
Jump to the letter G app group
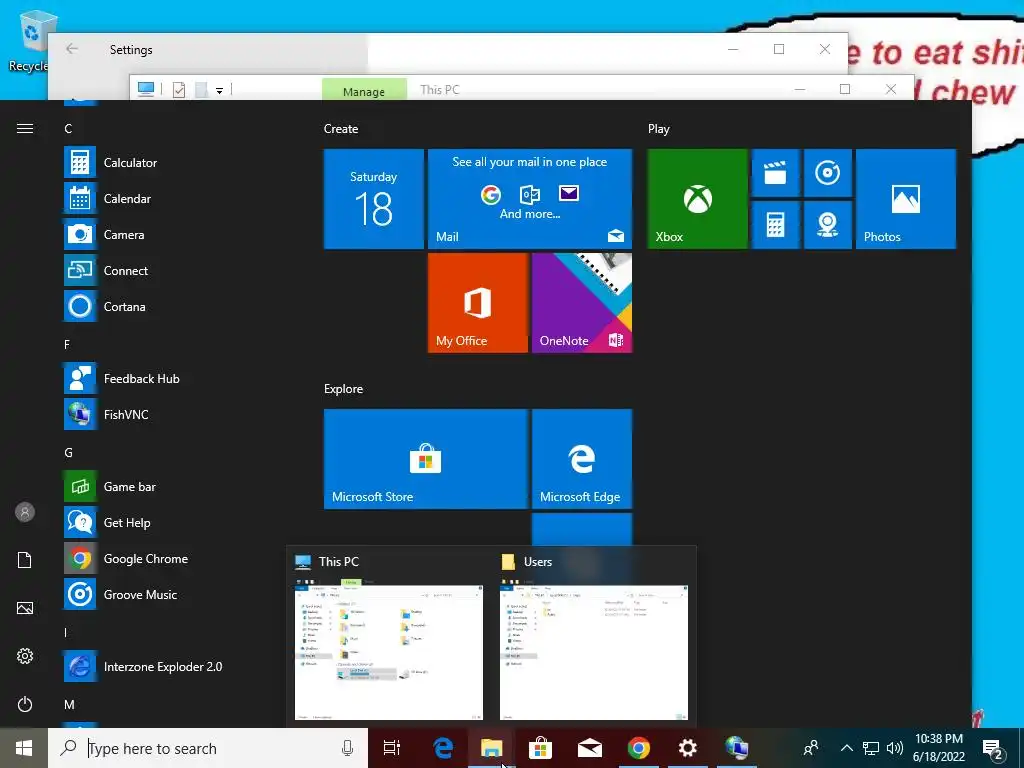pyautogui.click(x=69, y=453)
